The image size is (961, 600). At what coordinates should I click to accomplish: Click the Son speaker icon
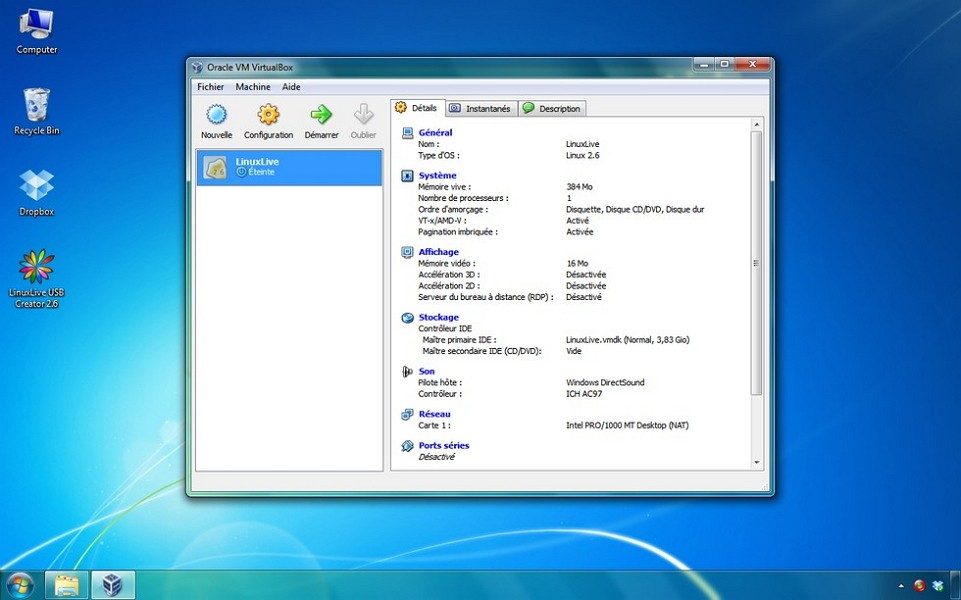408,371
